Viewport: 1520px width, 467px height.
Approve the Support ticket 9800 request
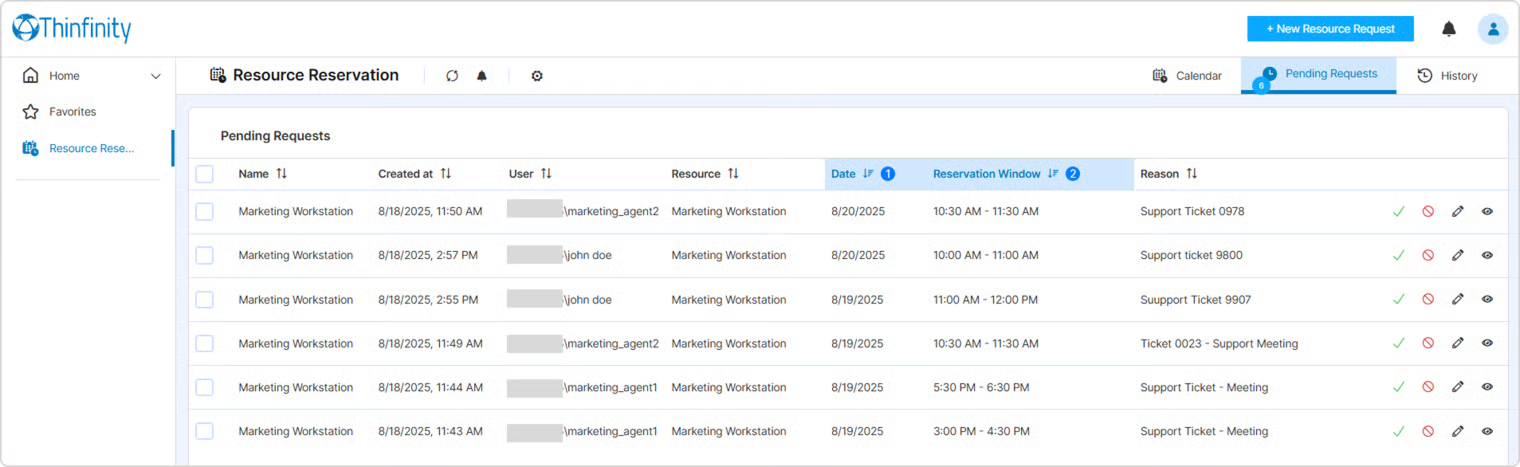coord(1399,256)
